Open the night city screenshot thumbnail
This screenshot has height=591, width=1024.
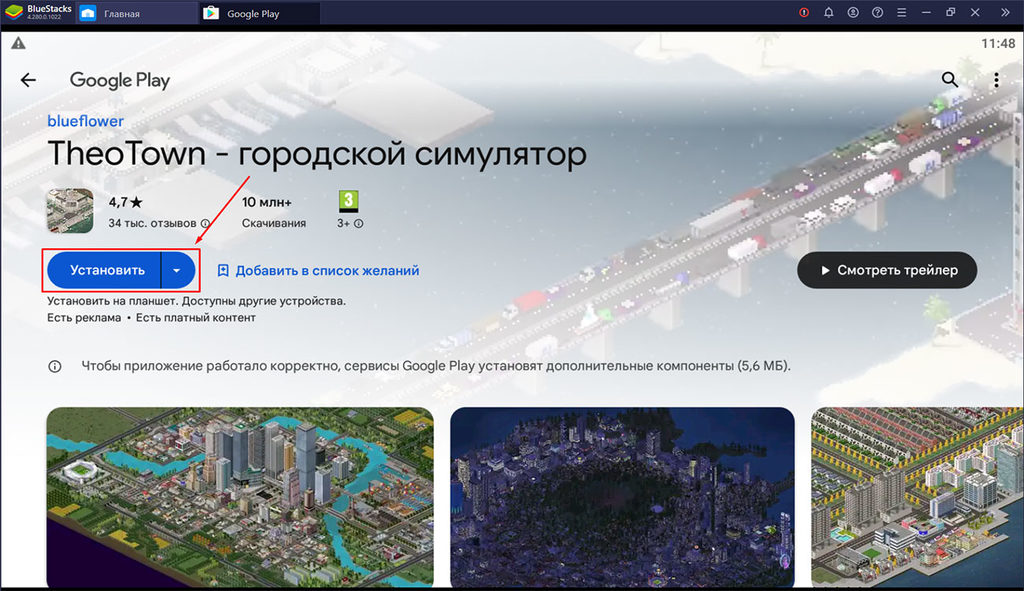pyautogui.click(x=622, y=497)
